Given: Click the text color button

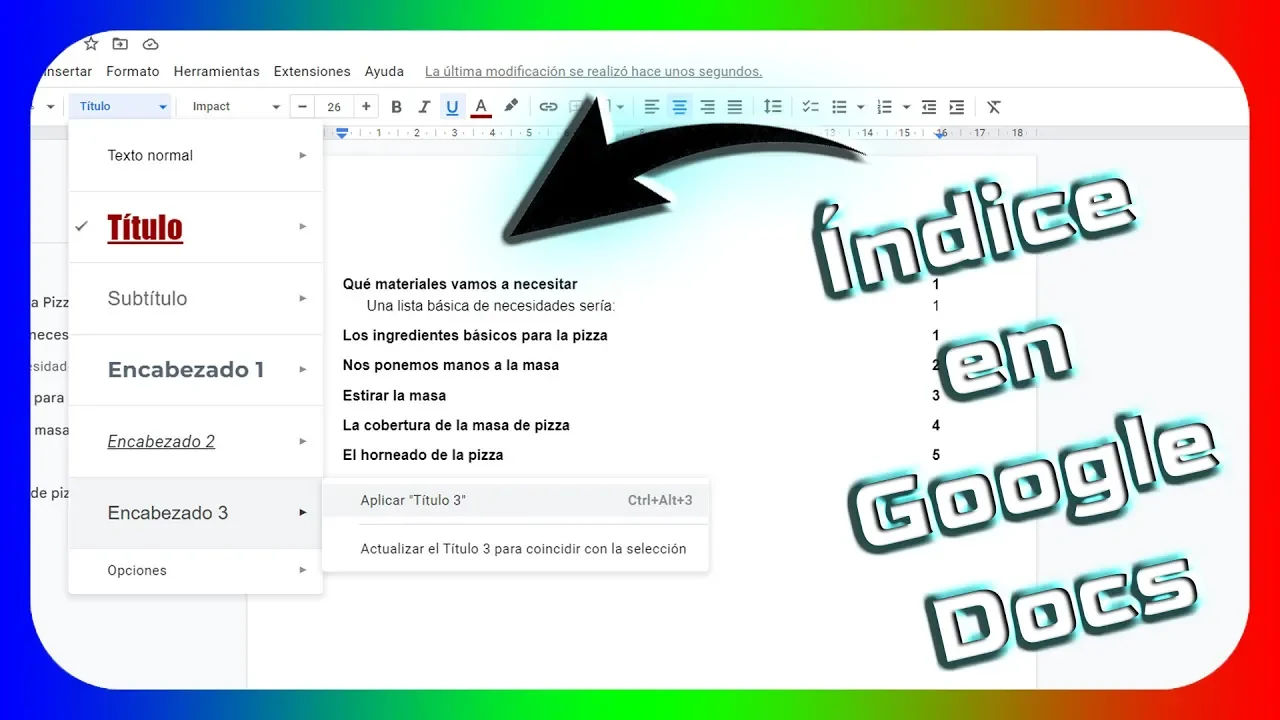Looking at the screenshot, I should 481,107.
